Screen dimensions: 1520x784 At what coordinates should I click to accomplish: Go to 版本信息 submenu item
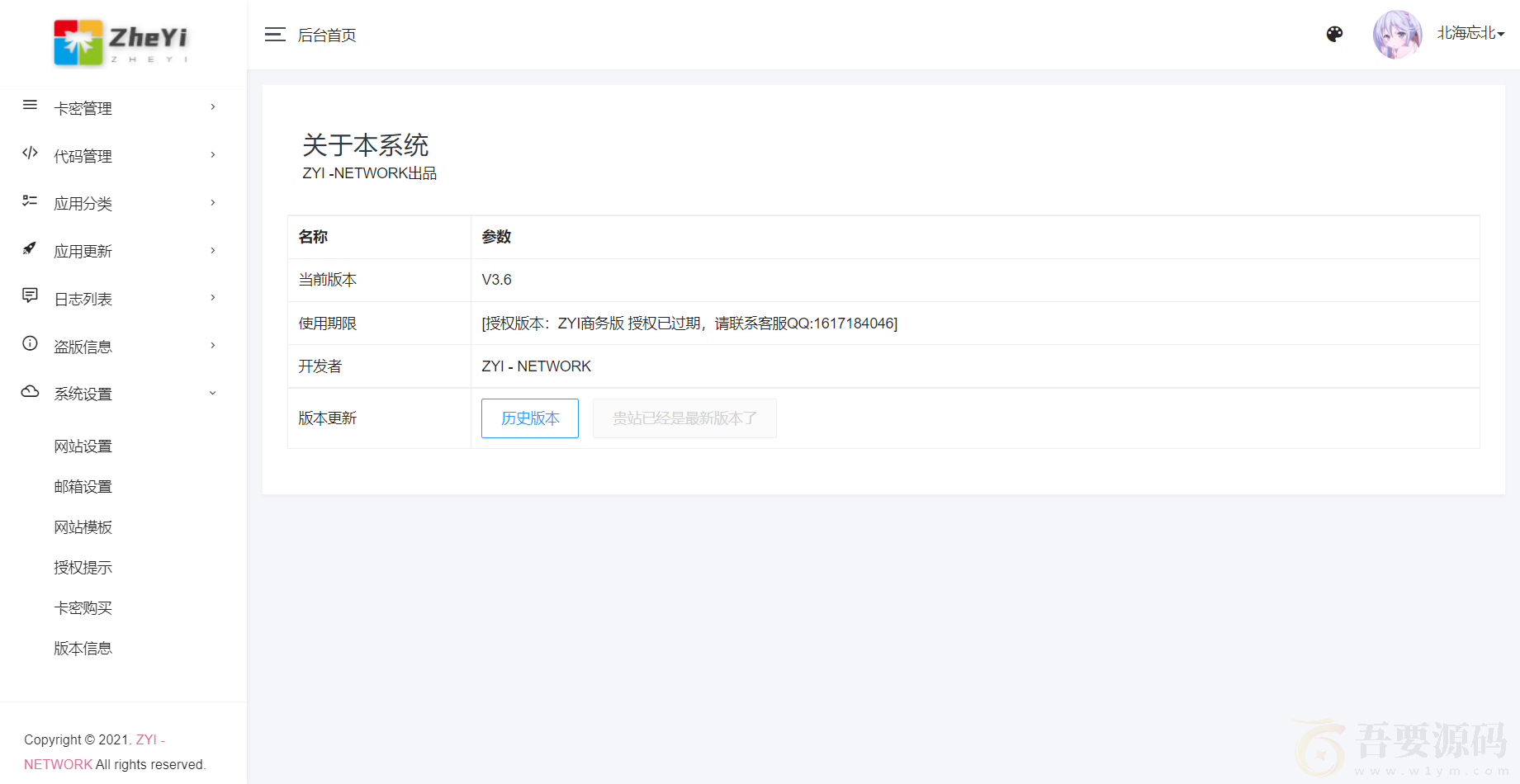click(x=83, y=649)
